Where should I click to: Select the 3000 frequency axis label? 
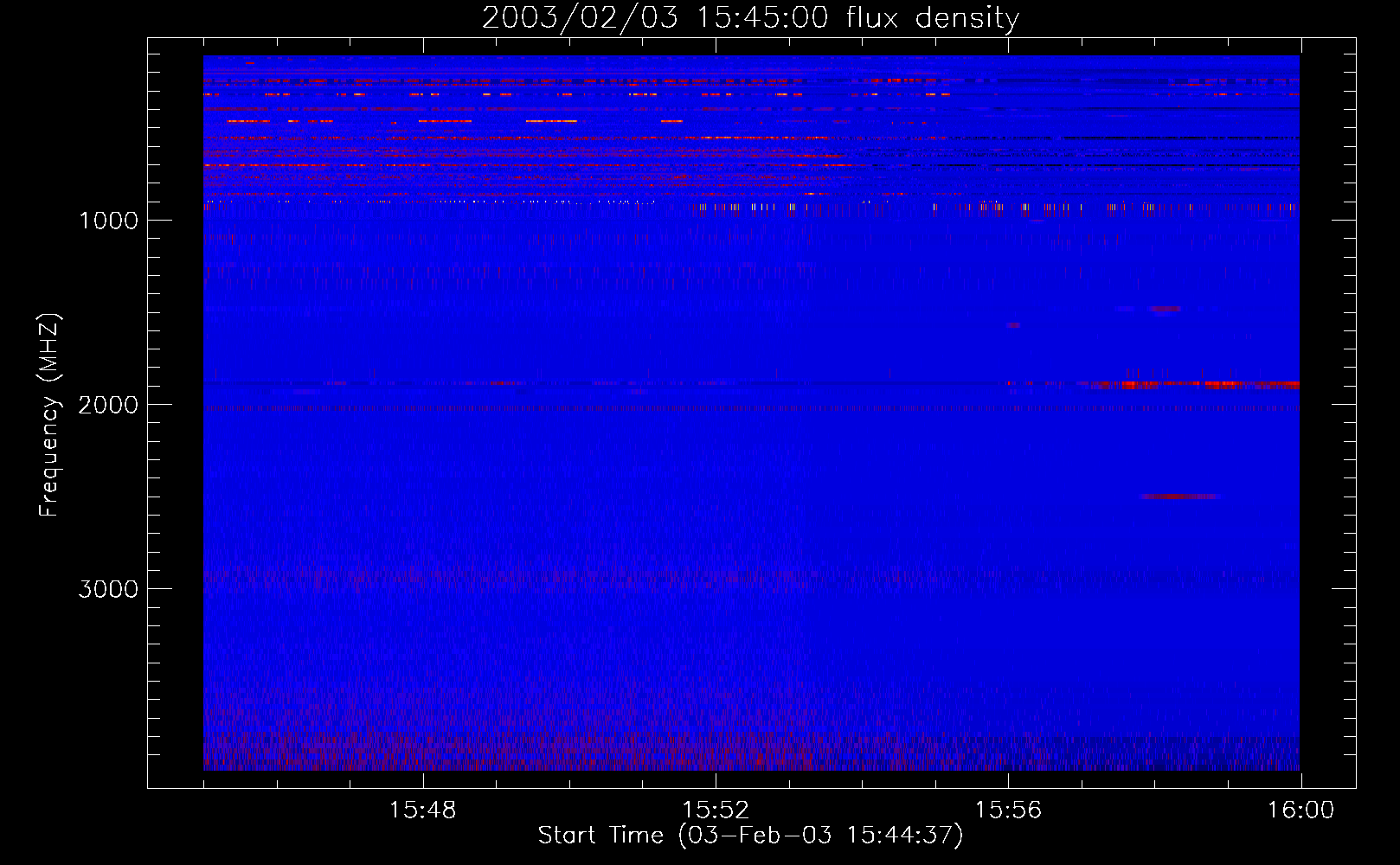pos(108,589)
